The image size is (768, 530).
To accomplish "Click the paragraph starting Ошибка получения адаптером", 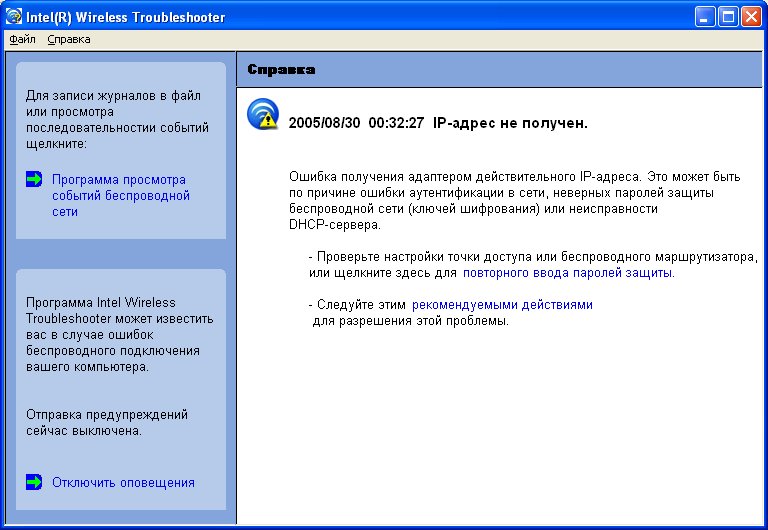I will click(514, 201).
